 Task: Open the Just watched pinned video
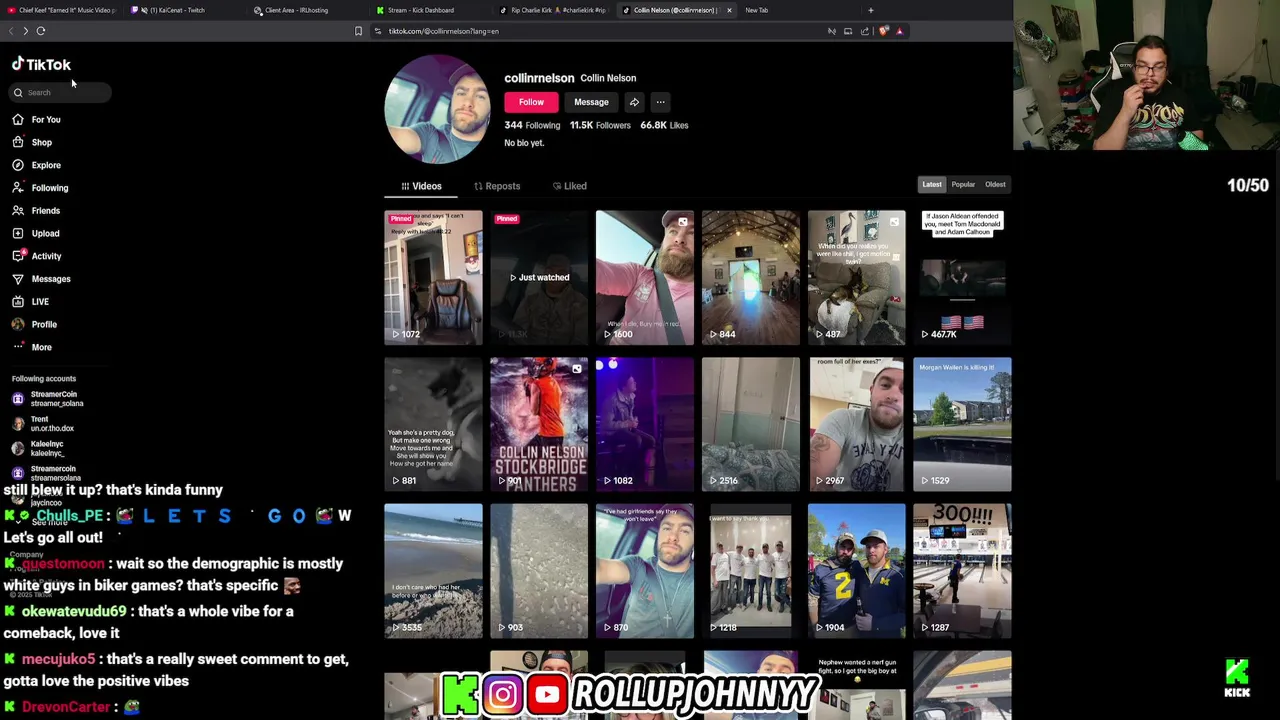[x=539, y=277]
